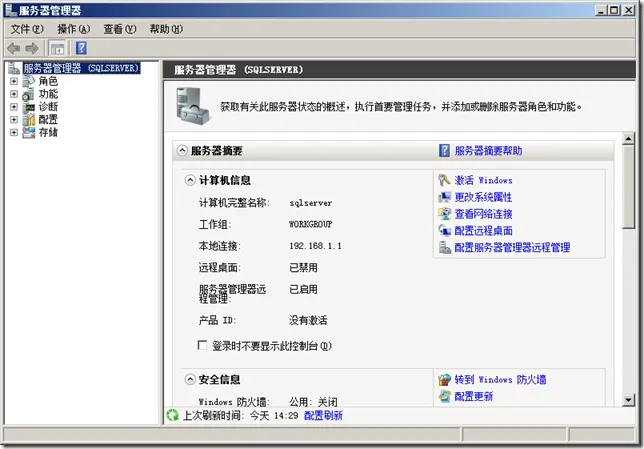Open the 服务器摘要帮助 link
644x449 pixels.
[x=488, y=151]
